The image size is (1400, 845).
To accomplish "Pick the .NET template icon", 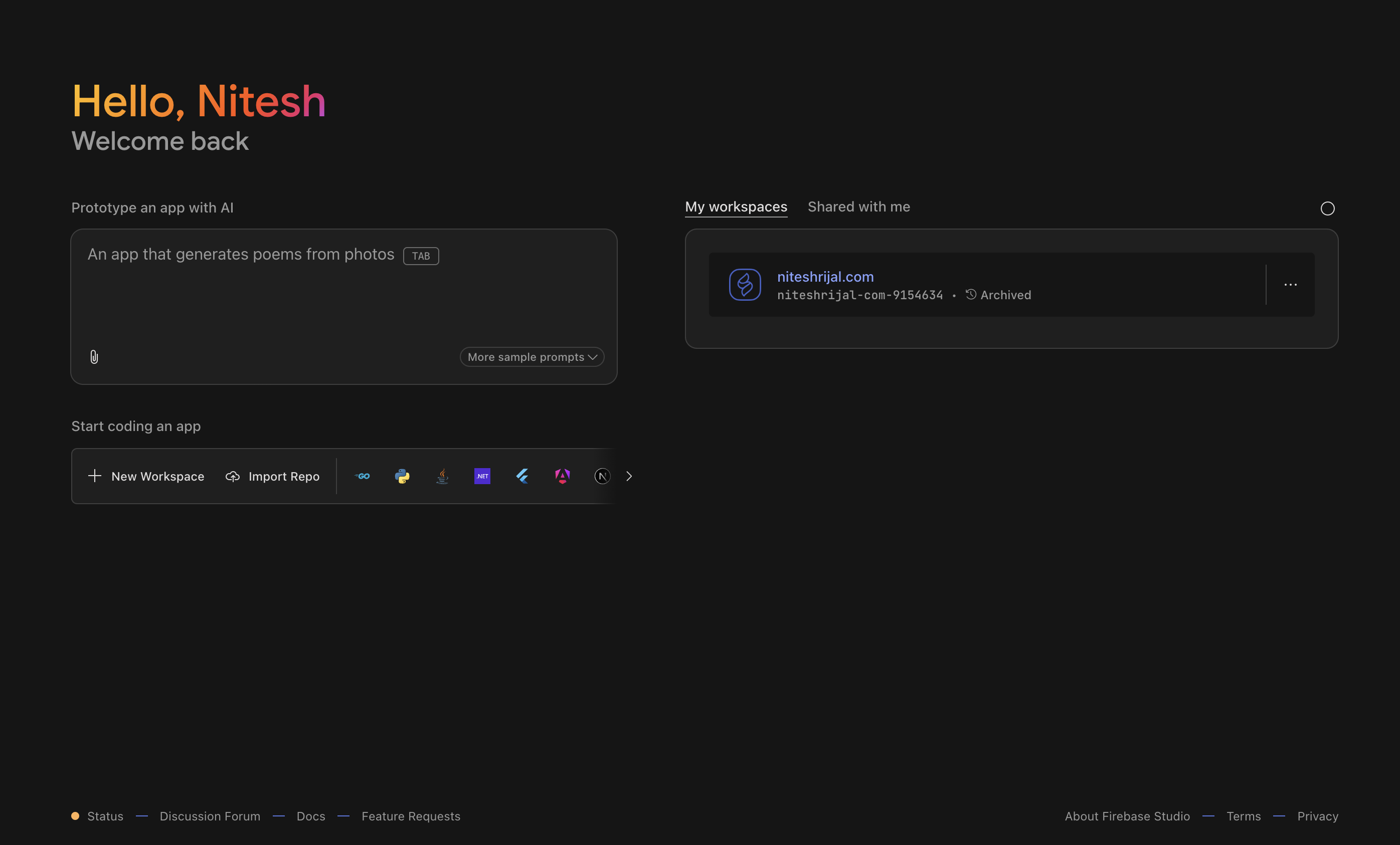I will coord(482,476).
